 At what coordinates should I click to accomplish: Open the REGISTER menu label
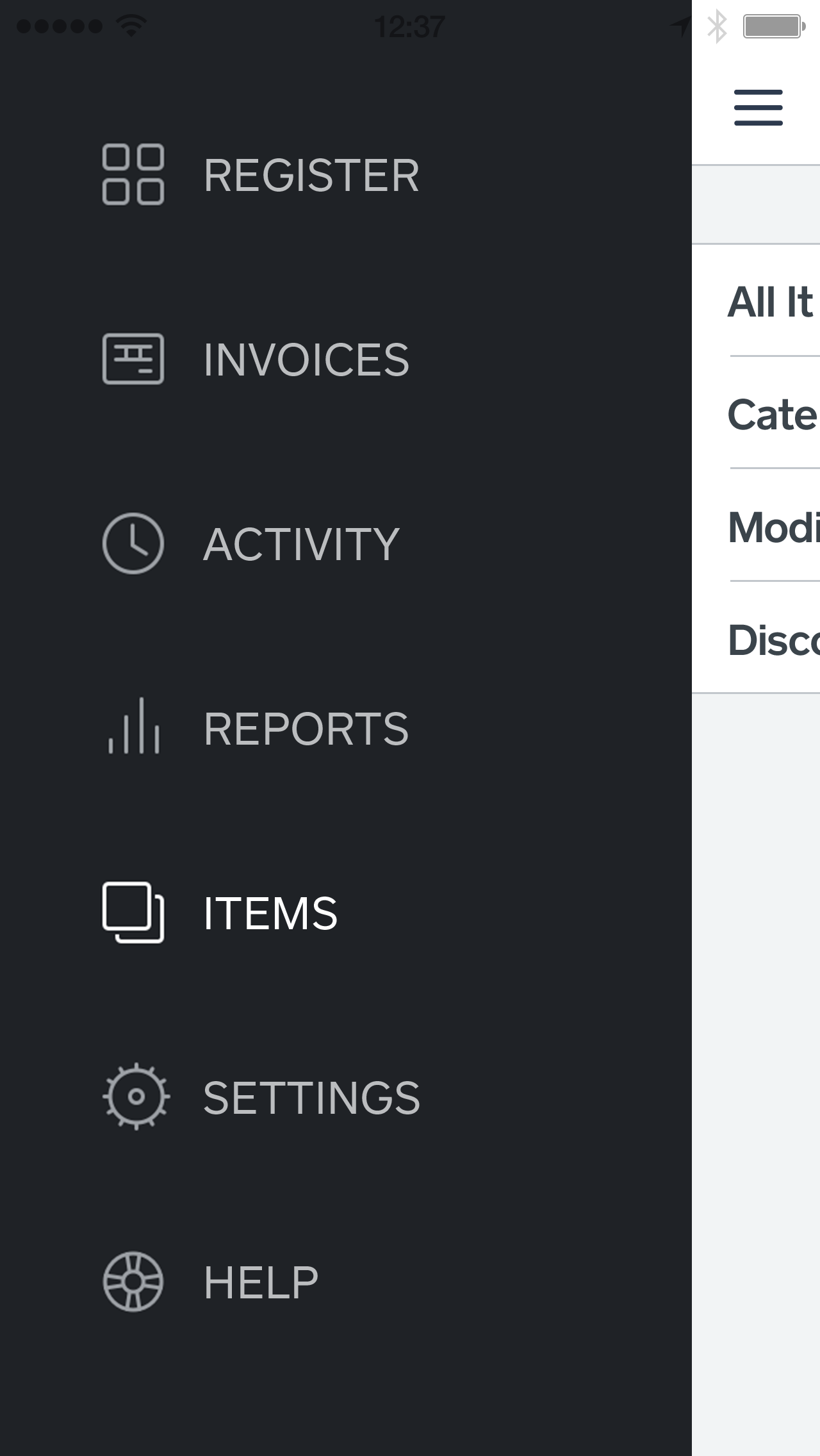(x=311, y=176)
